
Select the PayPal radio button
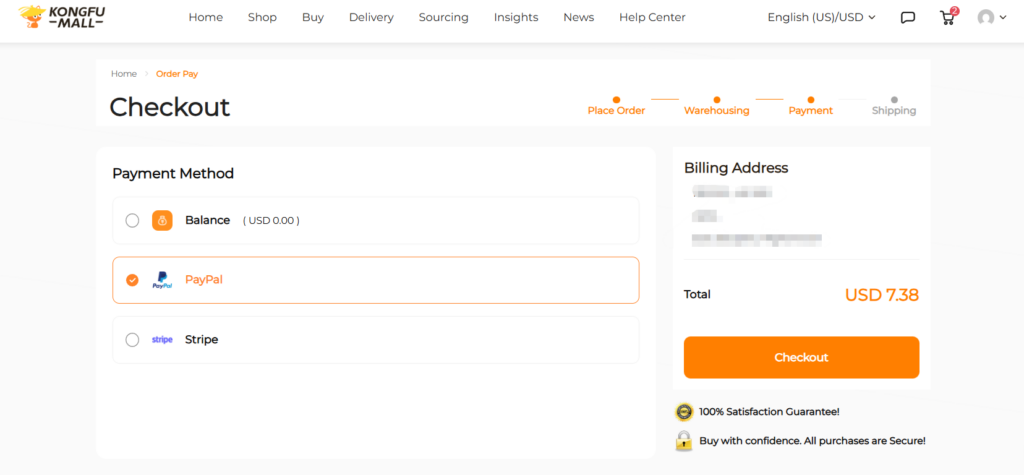pos(133,280)
